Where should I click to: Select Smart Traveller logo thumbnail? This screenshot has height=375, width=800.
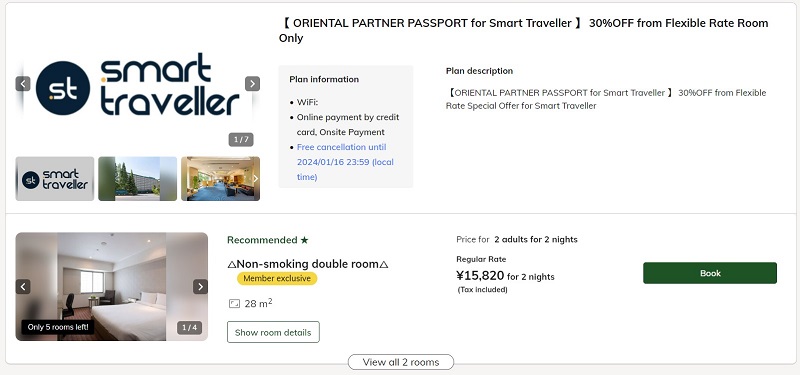[x=55, y=179]
